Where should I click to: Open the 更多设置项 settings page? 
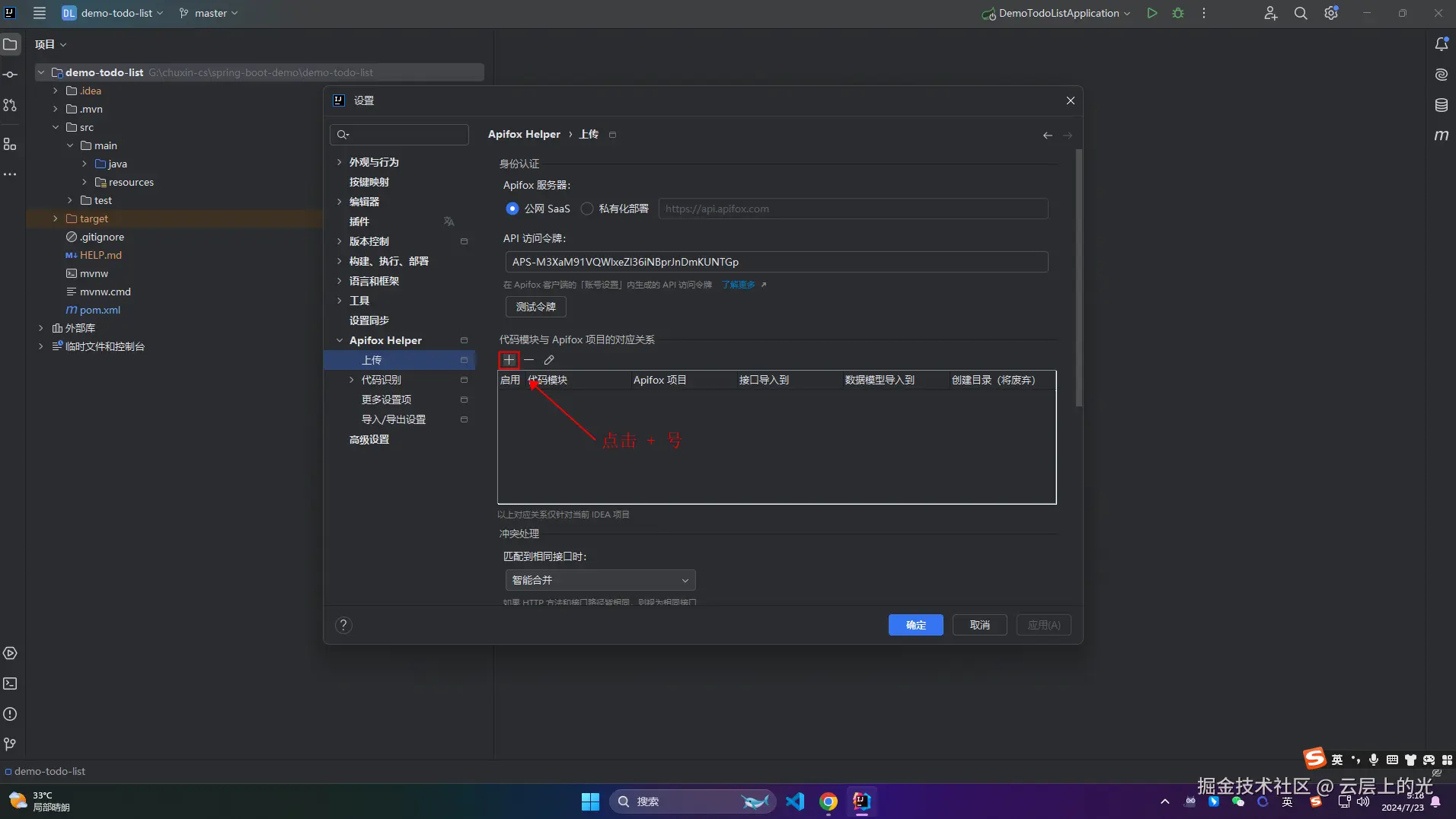tap(386, 400)
